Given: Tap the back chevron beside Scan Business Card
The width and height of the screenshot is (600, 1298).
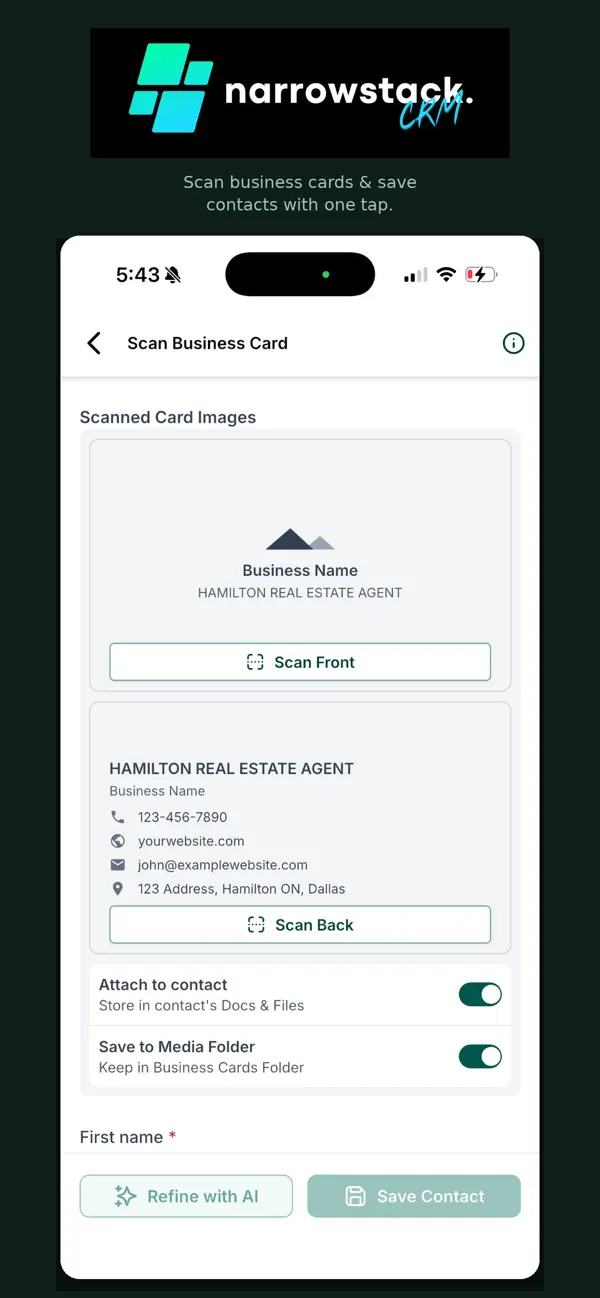Looking at the screenshot, I should point(94,343).
